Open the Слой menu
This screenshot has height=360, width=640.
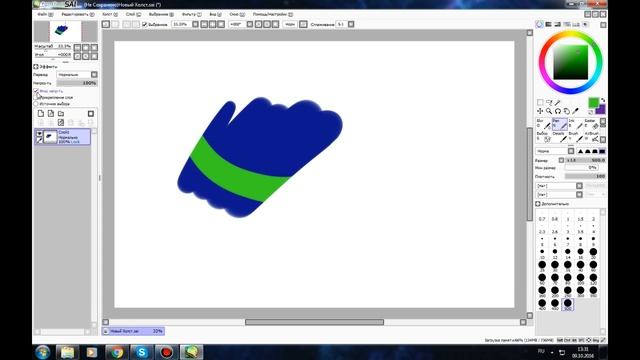133,14
